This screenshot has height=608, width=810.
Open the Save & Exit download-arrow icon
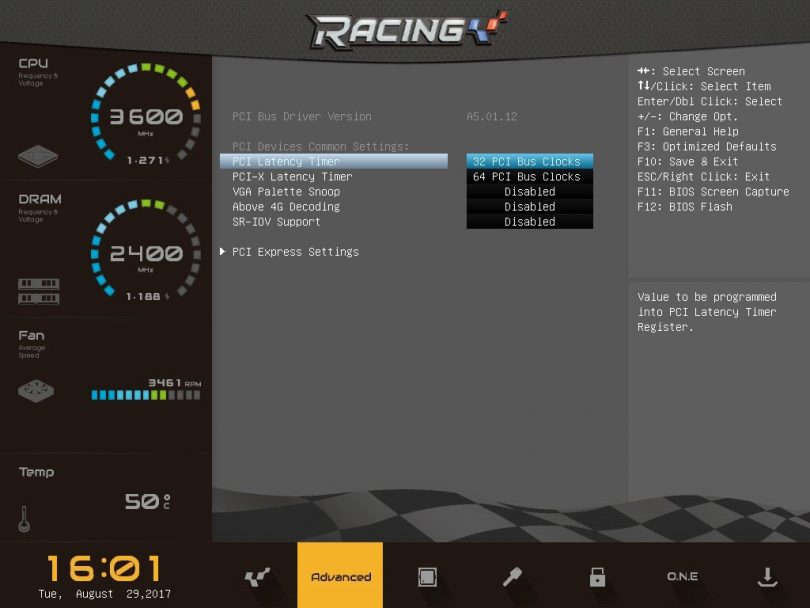pos(767,577)
